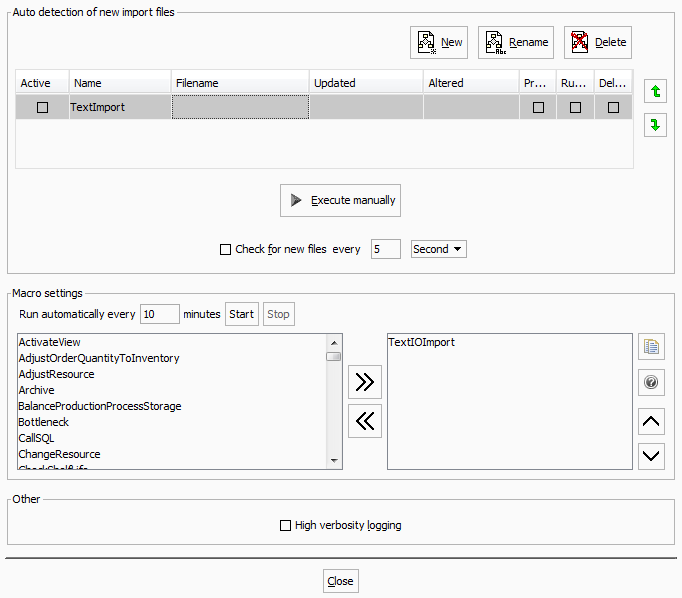
Task: Click the copy document icon button
Action: 651,347
